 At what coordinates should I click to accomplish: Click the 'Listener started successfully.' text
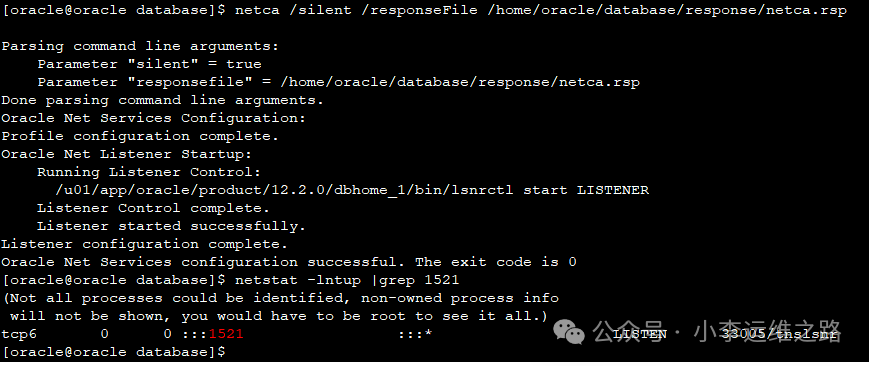coord(171,226)
